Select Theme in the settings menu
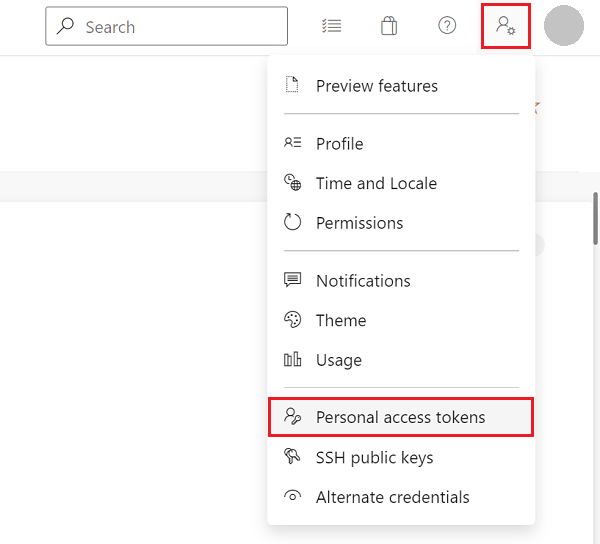 click(401, 320)
